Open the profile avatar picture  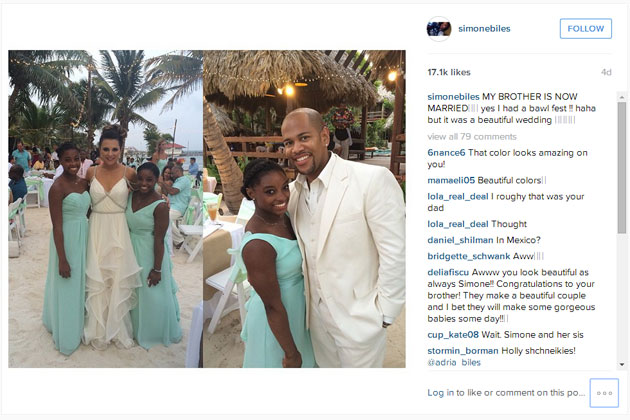pos(439,29)
